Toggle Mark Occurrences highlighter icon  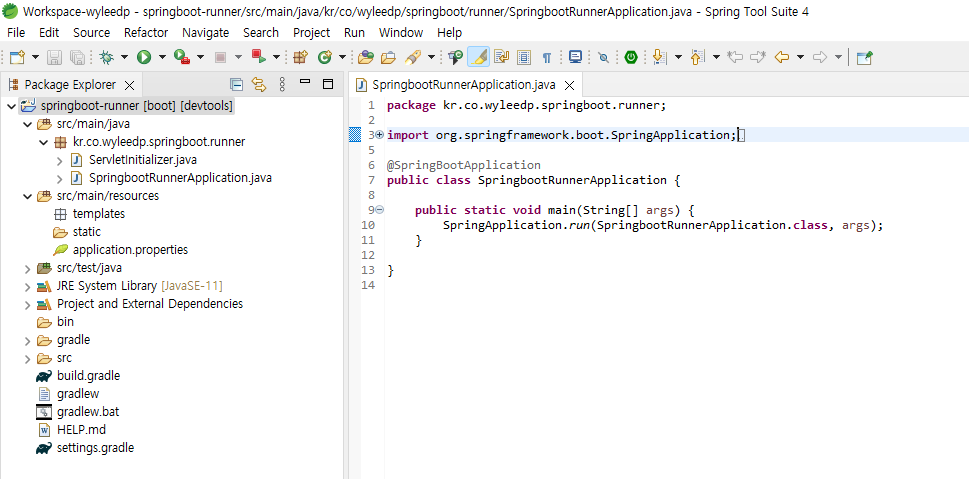click(478, 57)
